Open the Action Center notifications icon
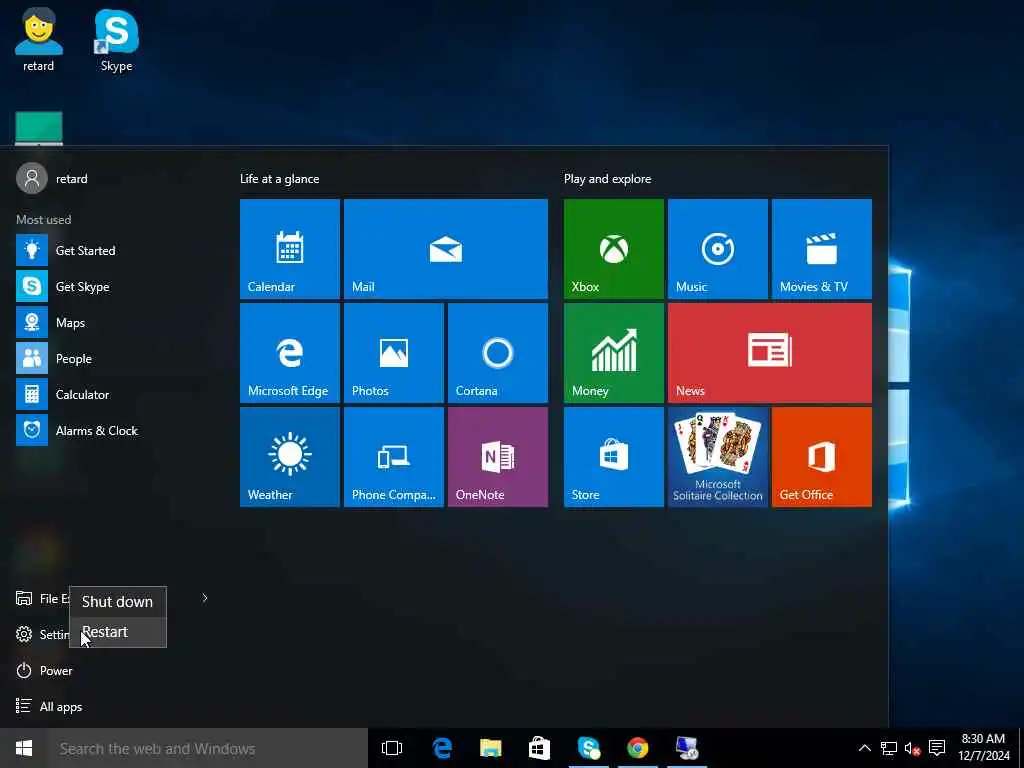The width and height of the screenshot is (1024, 768). point(937,748)
